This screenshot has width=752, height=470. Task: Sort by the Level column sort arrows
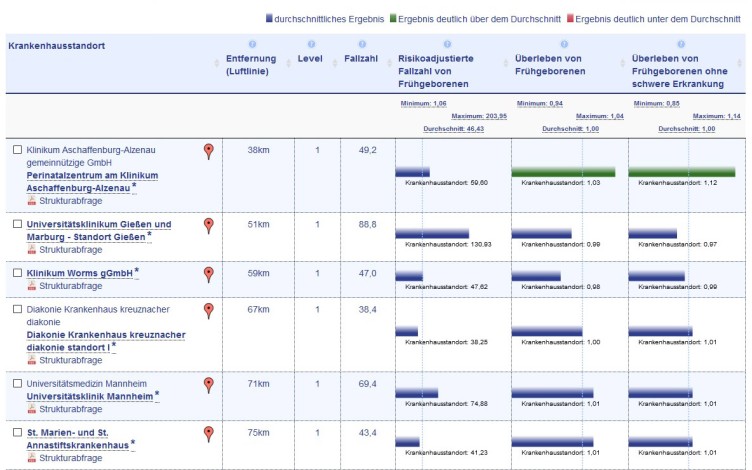click(335, 63)
